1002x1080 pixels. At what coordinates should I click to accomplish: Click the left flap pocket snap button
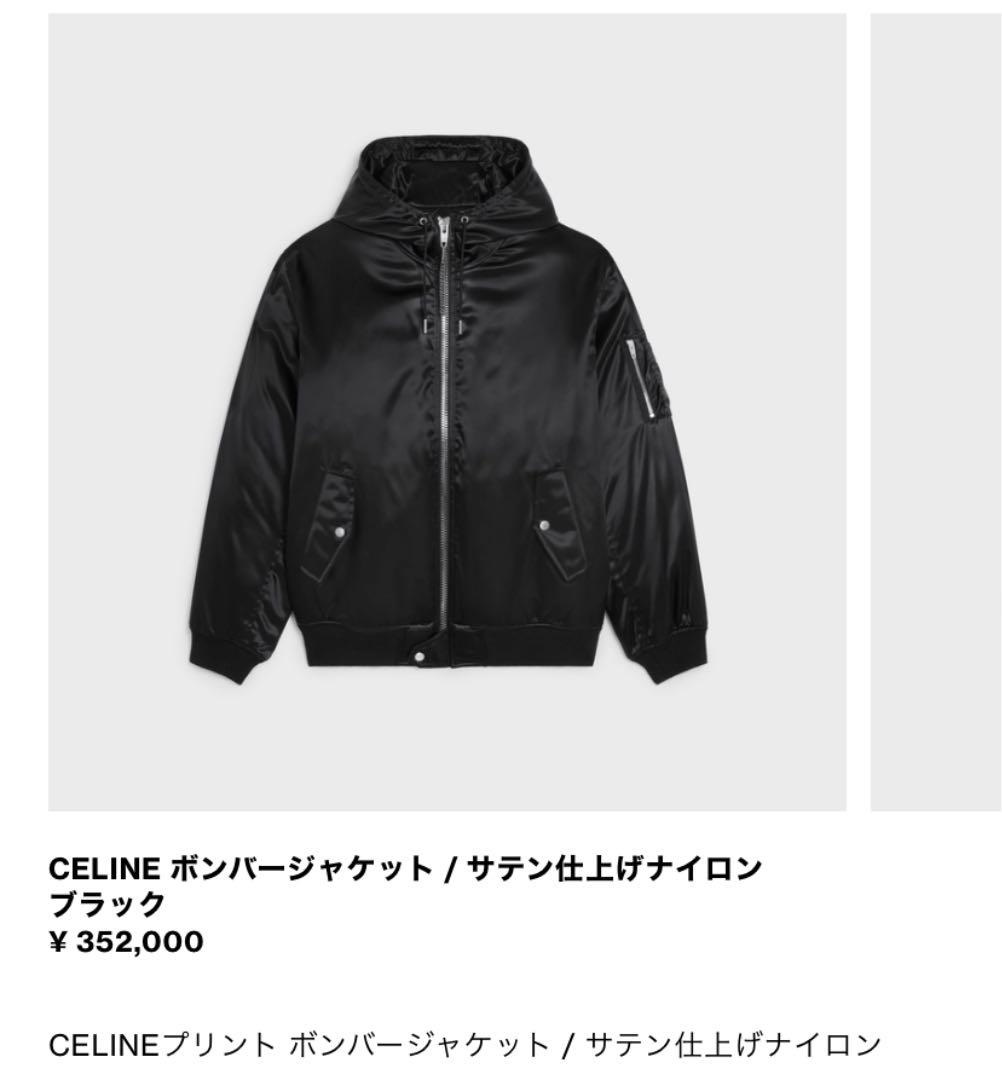[x=338, y=531]
